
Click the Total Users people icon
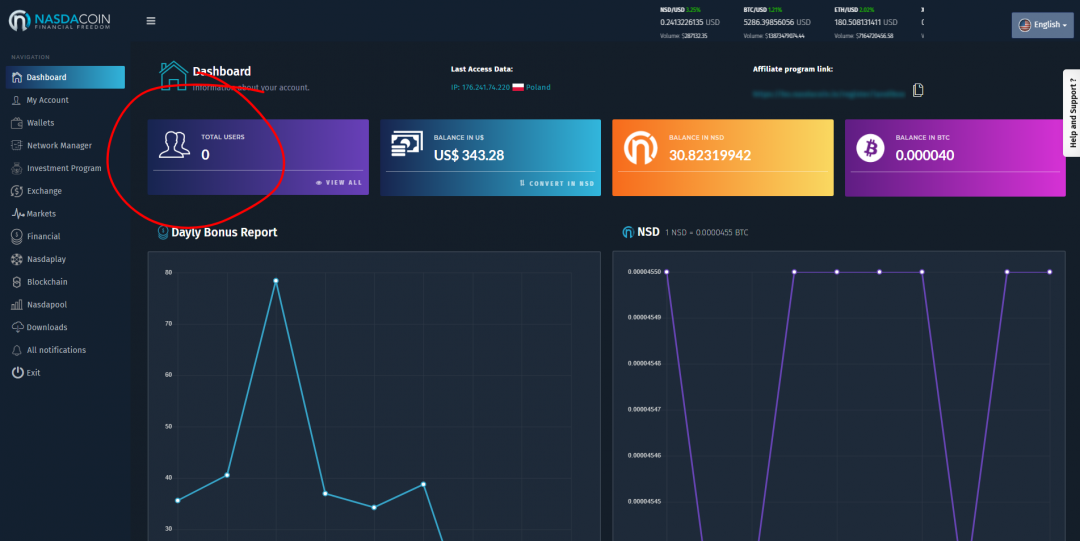pyautogui.click(x=174, y=145)
